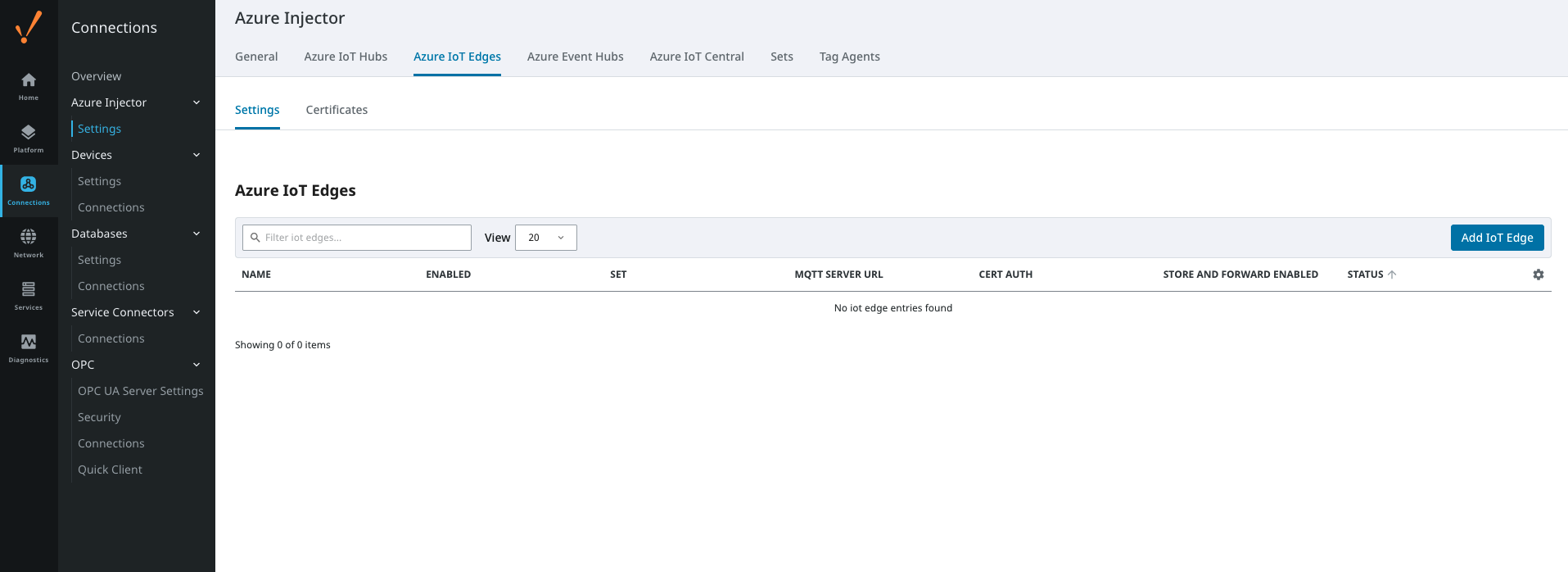Viewport: 1568px width, 572px height.
Task: Open the Tag Agents tab
Action: (x=849, y=57)
